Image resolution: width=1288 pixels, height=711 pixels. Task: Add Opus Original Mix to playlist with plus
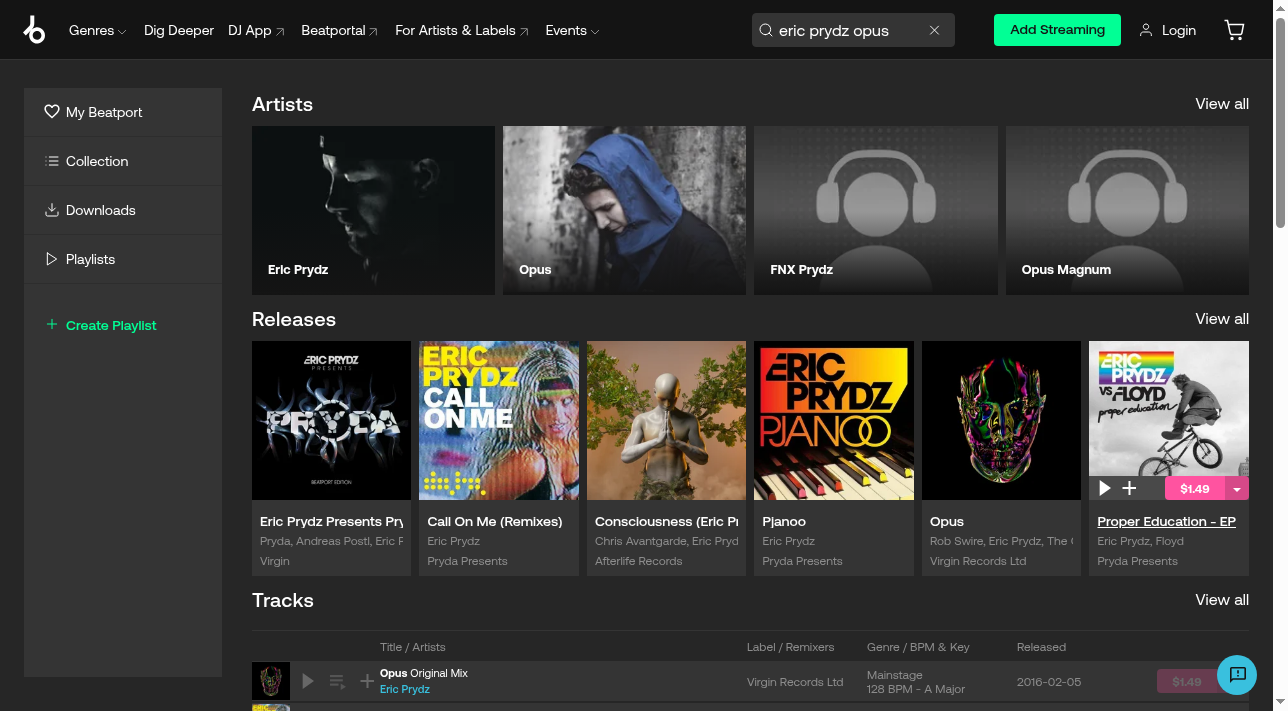[367, 681]
